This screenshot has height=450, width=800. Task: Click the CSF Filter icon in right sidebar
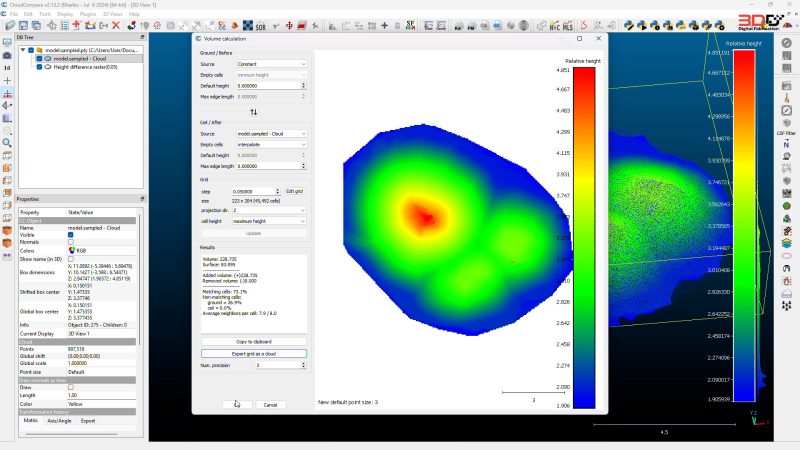pos(786,128)
